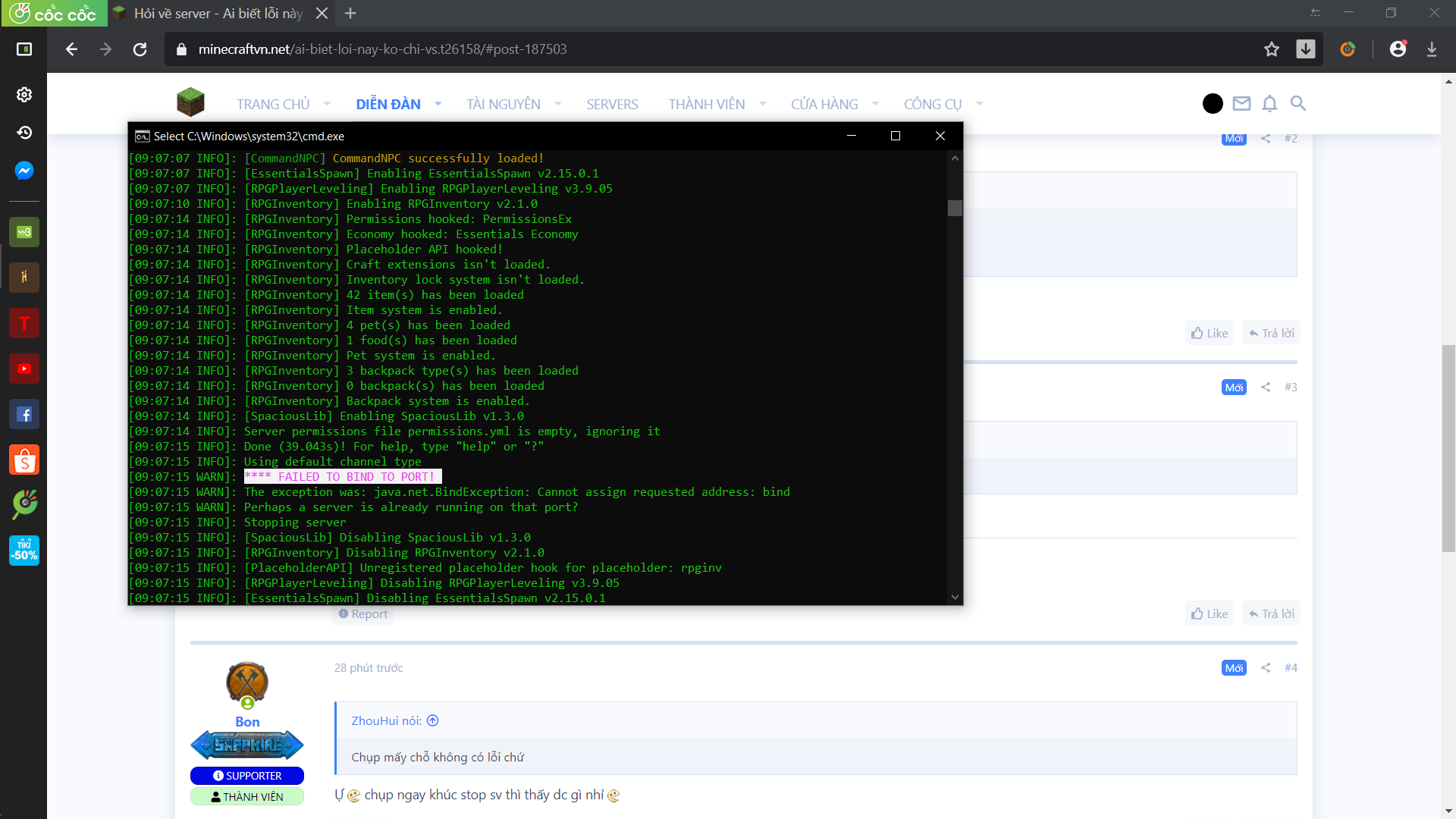Click the forum search magnifier
This screenshot has height=819, width=1456.
(1298, 103)
